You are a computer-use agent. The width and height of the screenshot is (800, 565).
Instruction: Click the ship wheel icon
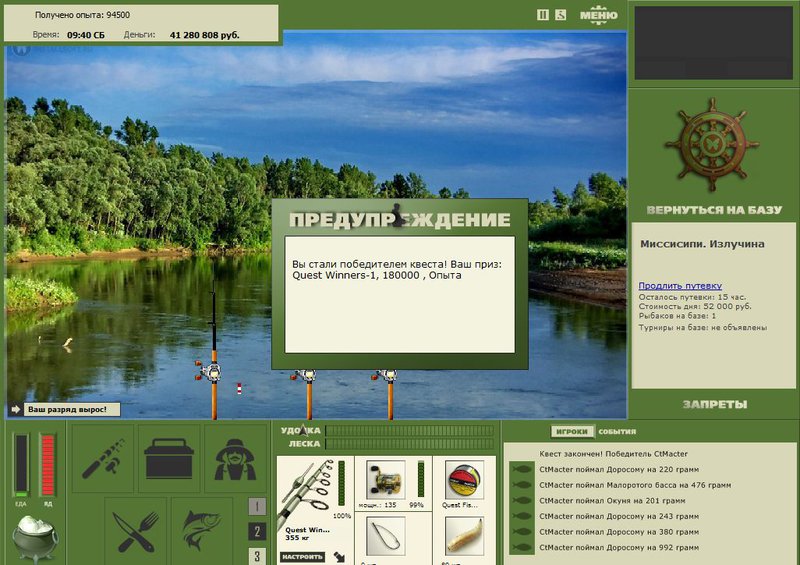click(x=712, y=145)
